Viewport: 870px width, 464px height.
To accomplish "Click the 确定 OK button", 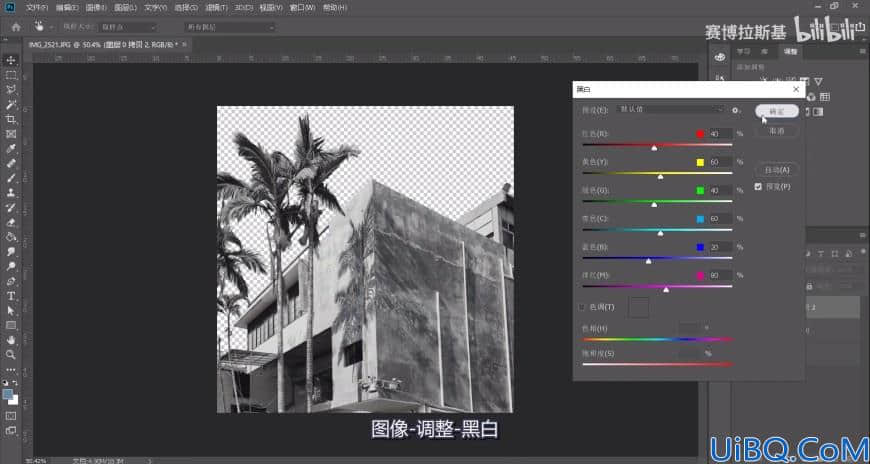I will [777, 111].
